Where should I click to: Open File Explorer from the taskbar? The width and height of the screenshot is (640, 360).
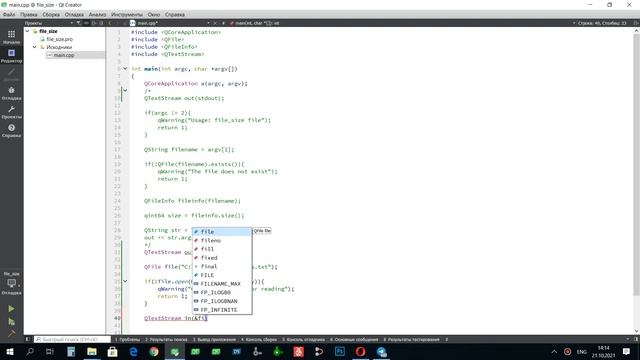(x=92, y=351)
